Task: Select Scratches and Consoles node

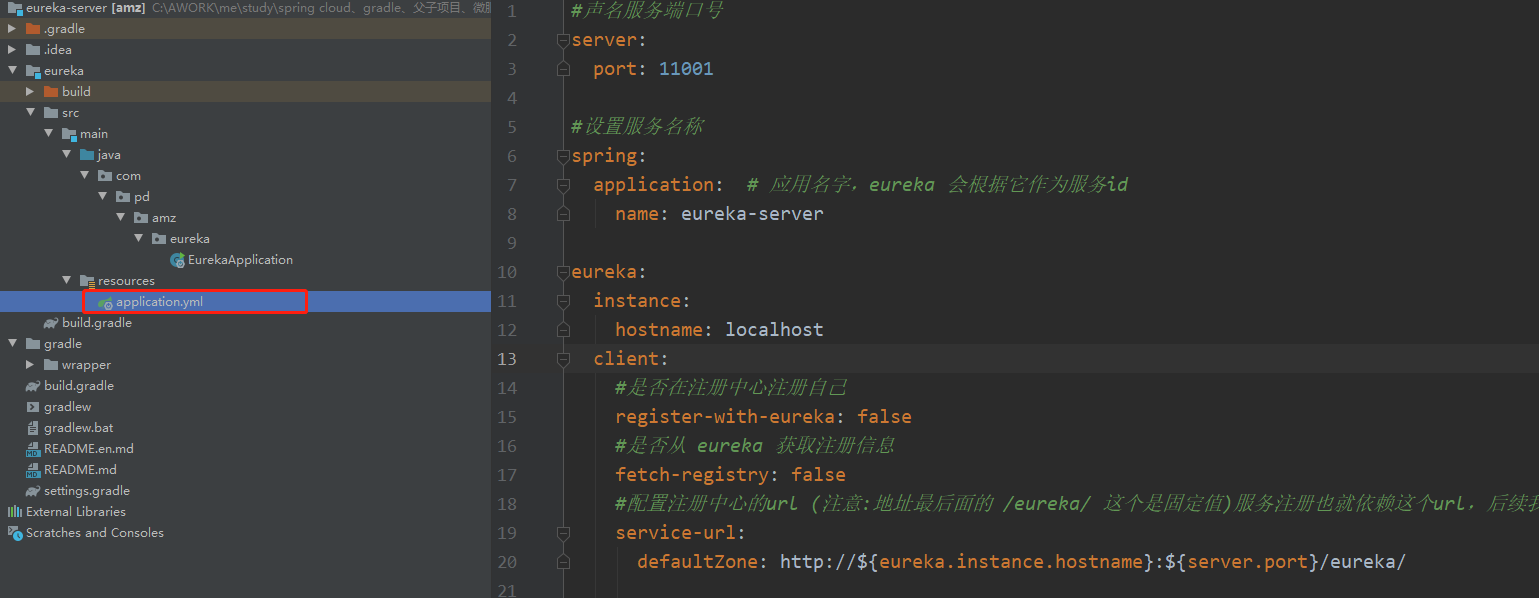Action: point(95,533)
